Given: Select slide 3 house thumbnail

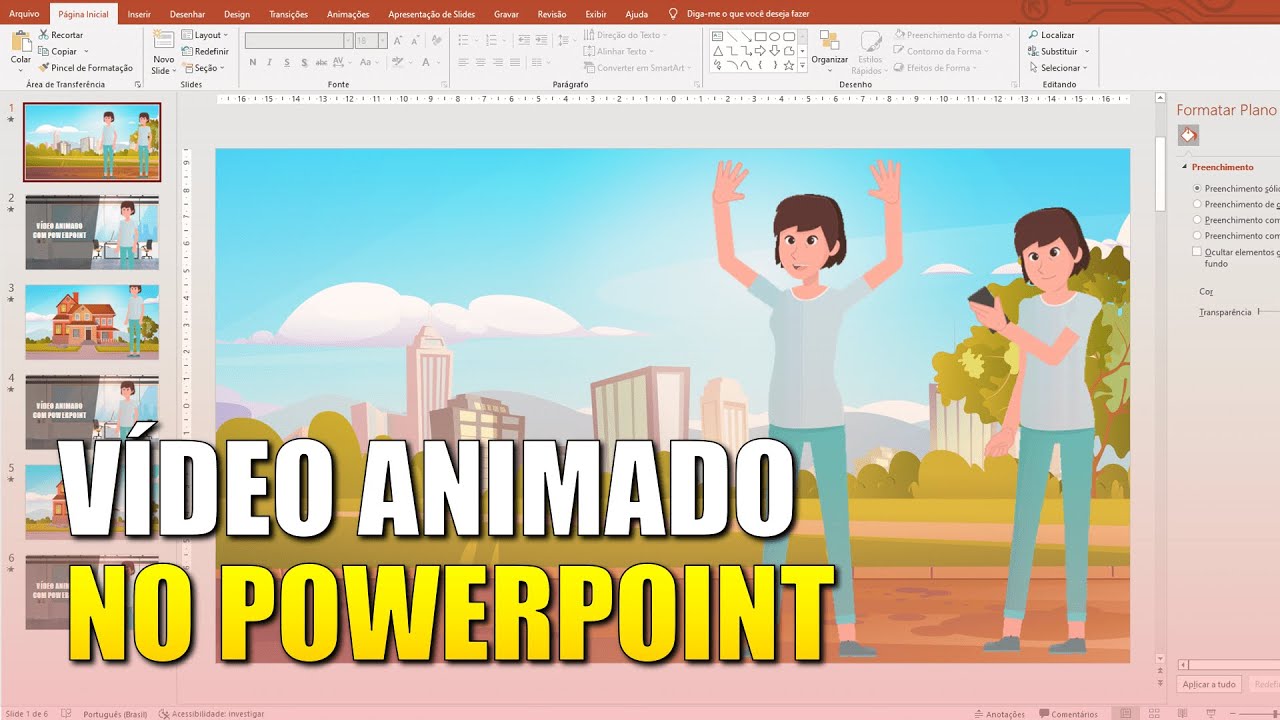Looking at the screenshot, I should click(x=91, y=322).
